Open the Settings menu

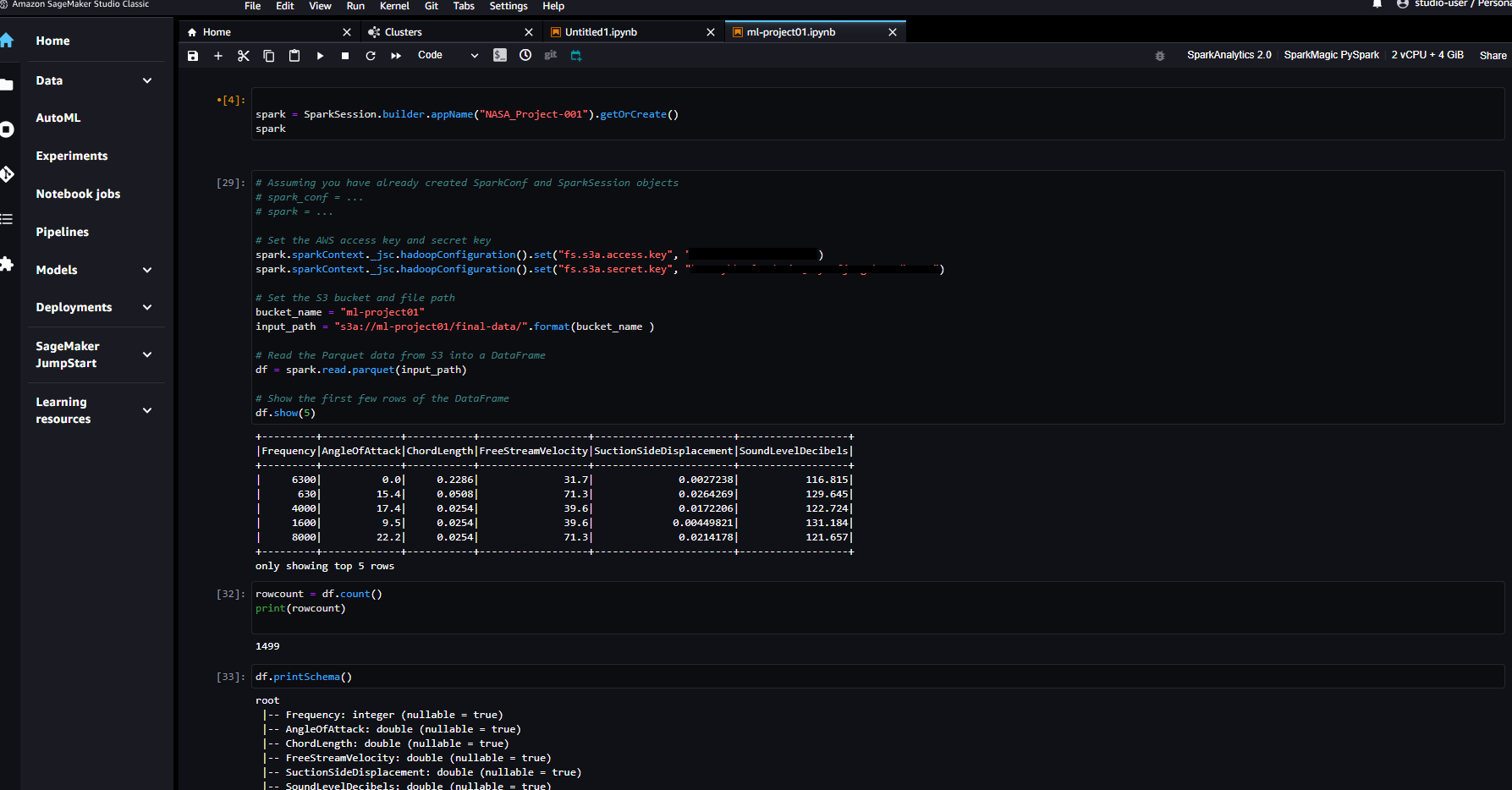[509, 6]
